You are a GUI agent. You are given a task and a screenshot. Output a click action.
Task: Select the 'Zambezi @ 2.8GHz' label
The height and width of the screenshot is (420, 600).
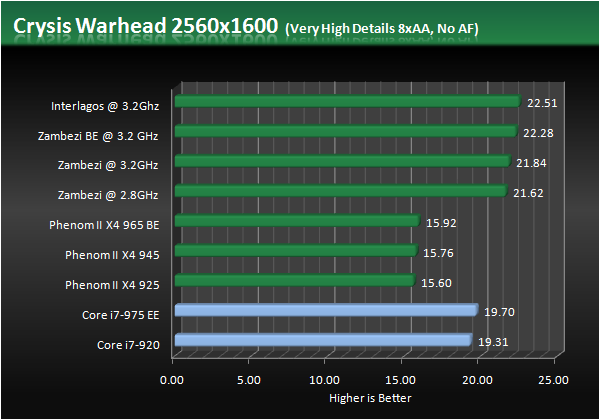click(x=108, y=195)
